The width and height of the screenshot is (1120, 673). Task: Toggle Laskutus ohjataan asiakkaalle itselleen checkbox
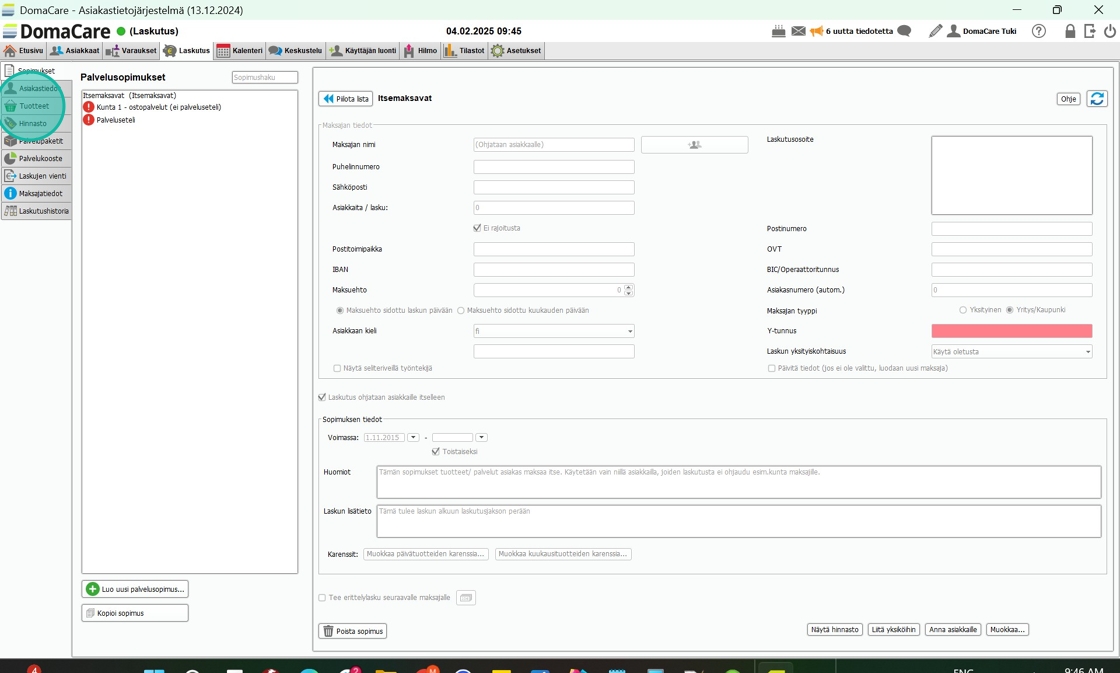click(x=322, y=397)
